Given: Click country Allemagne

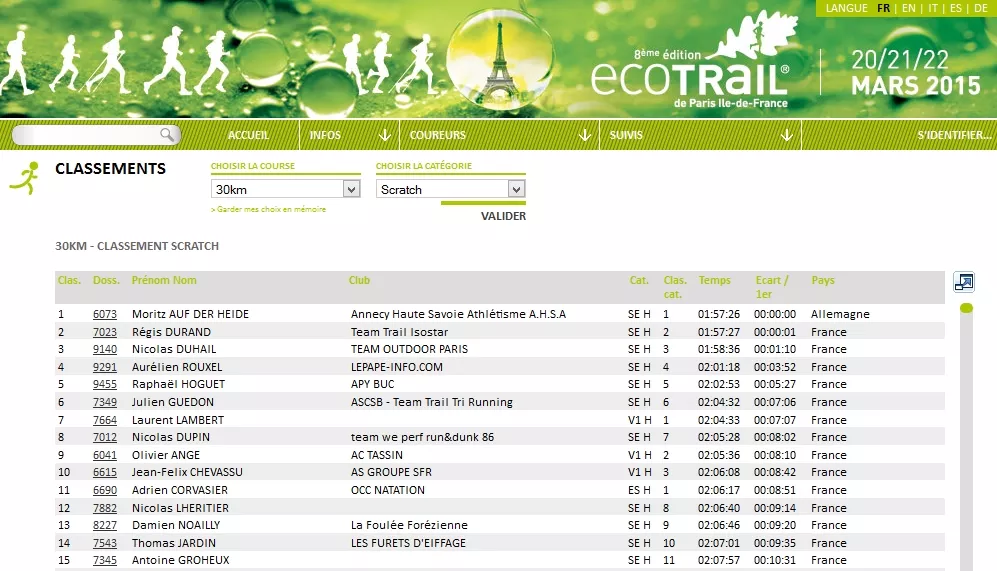Looking at the screenshot, I should [840, 314].
